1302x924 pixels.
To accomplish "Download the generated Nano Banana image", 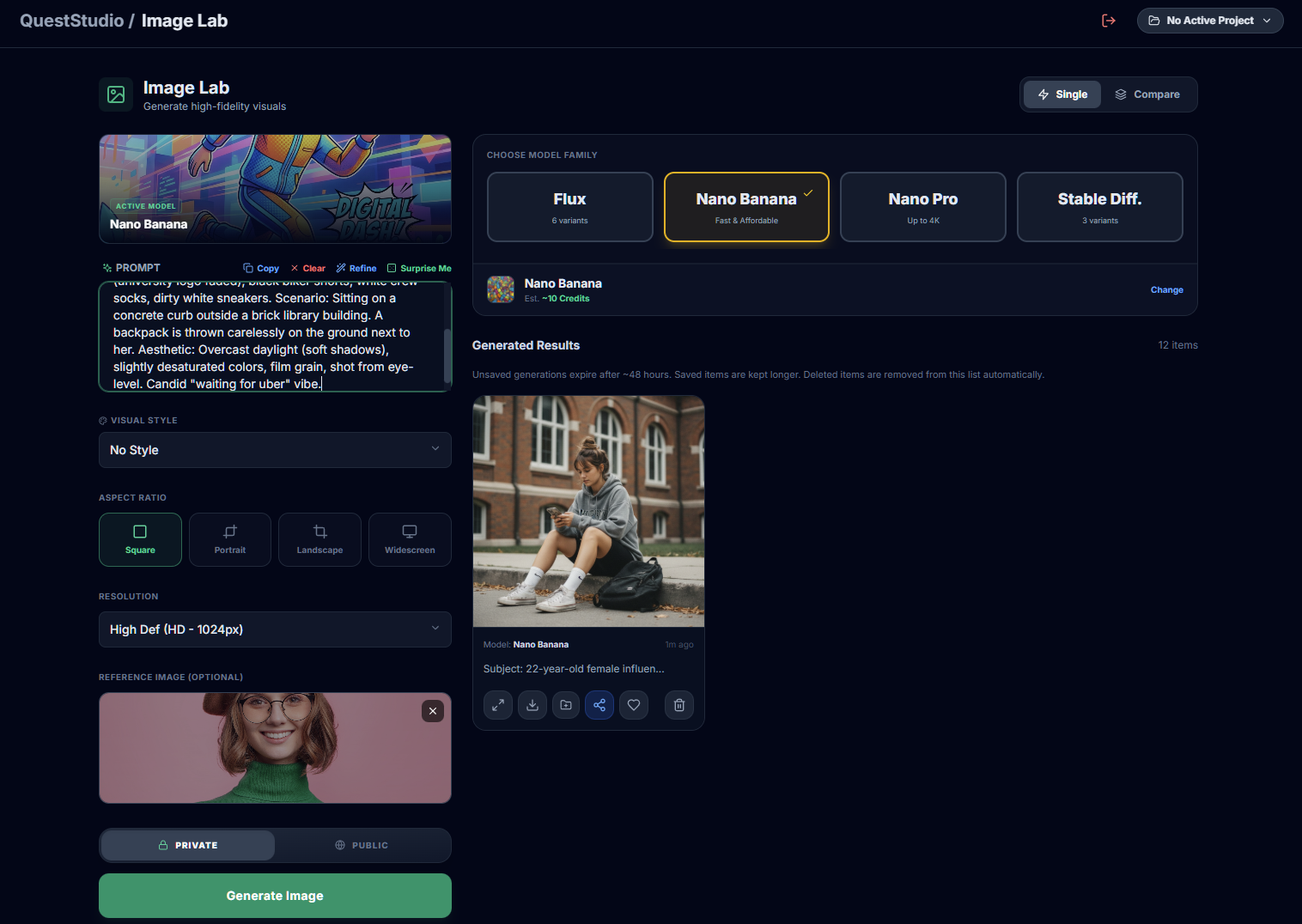I will point(532,705).
